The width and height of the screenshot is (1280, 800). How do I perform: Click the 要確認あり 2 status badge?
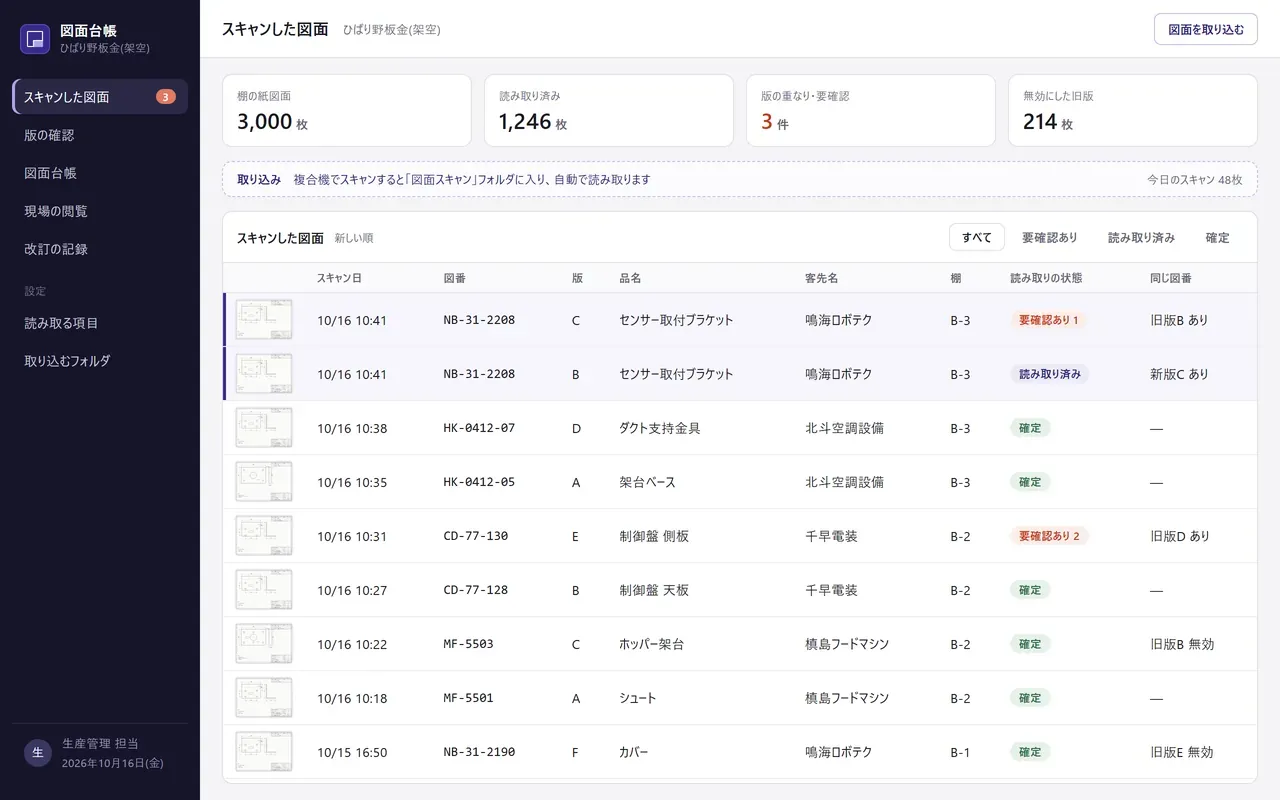pos(1049,536)
